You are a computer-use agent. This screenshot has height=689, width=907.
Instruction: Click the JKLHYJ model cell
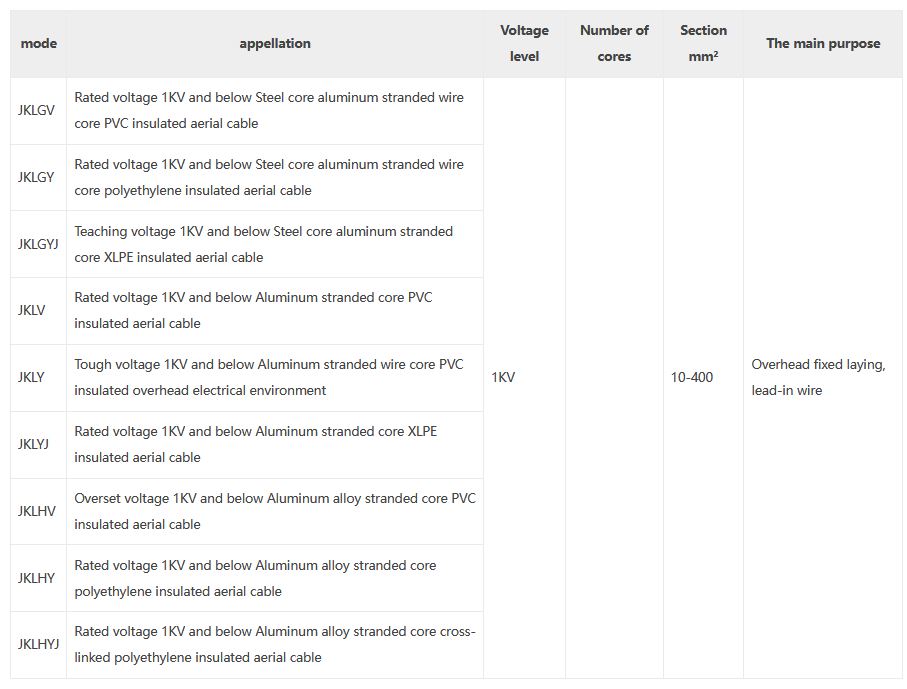tap(39, 645)
